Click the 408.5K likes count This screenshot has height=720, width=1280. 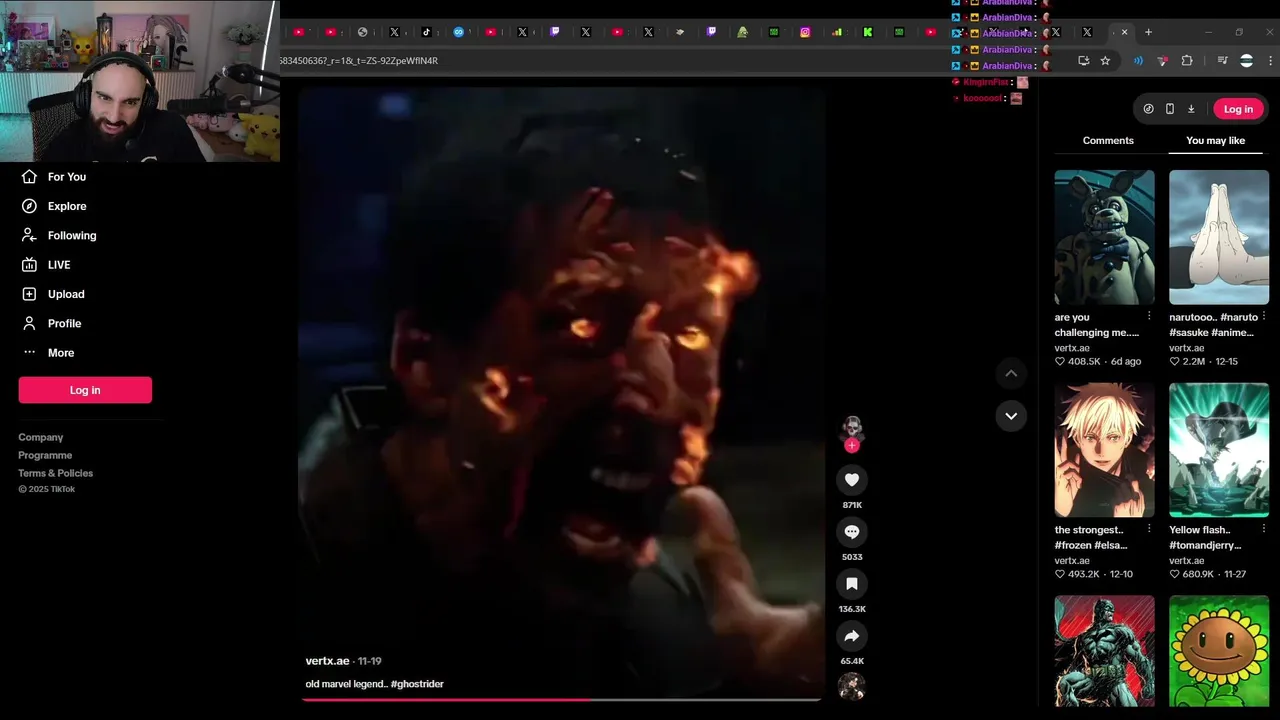tap(1084, 362)
